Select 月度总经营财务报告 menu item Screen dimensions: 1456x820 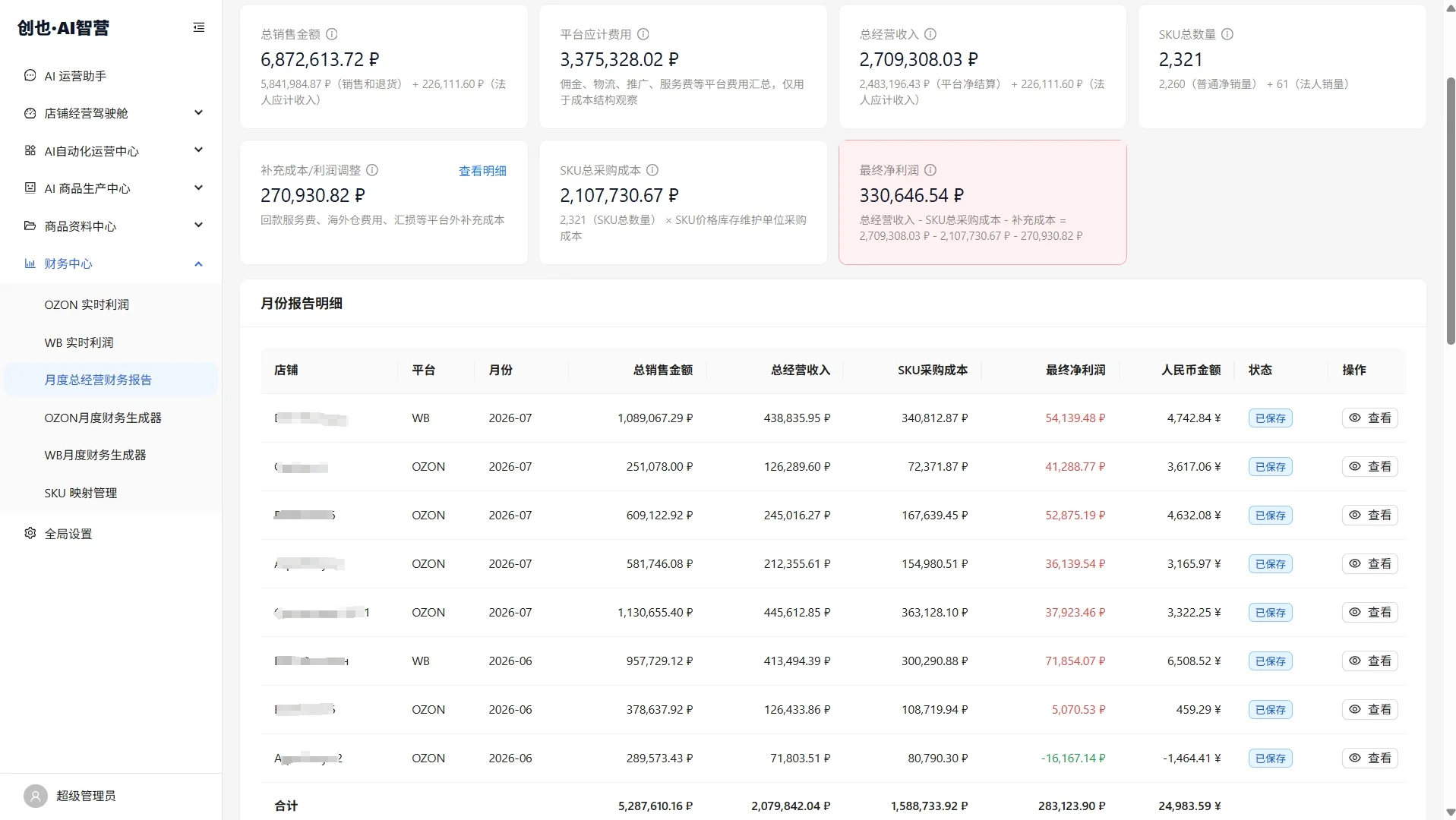coord(111,380)
